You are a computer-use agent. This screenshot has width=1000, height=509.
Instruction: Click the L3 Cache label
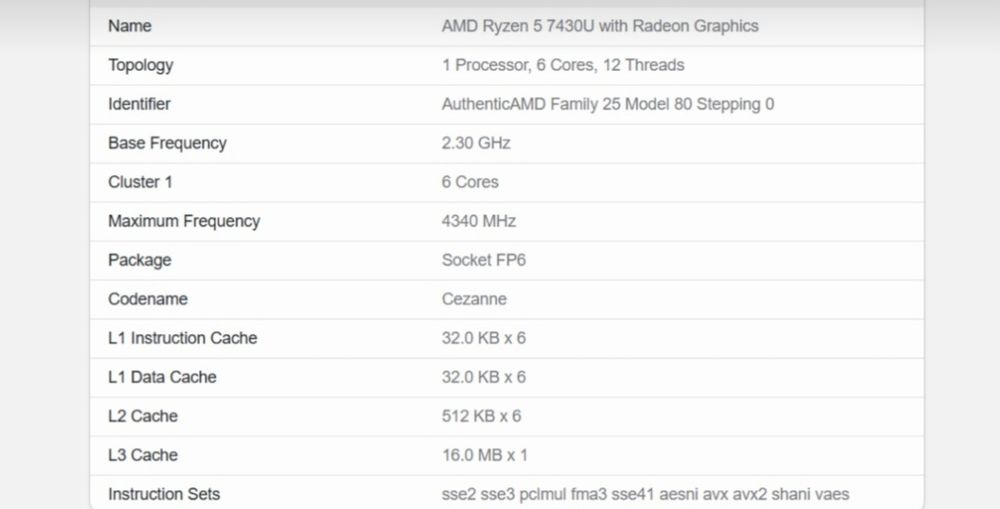[x=143, y=455]
